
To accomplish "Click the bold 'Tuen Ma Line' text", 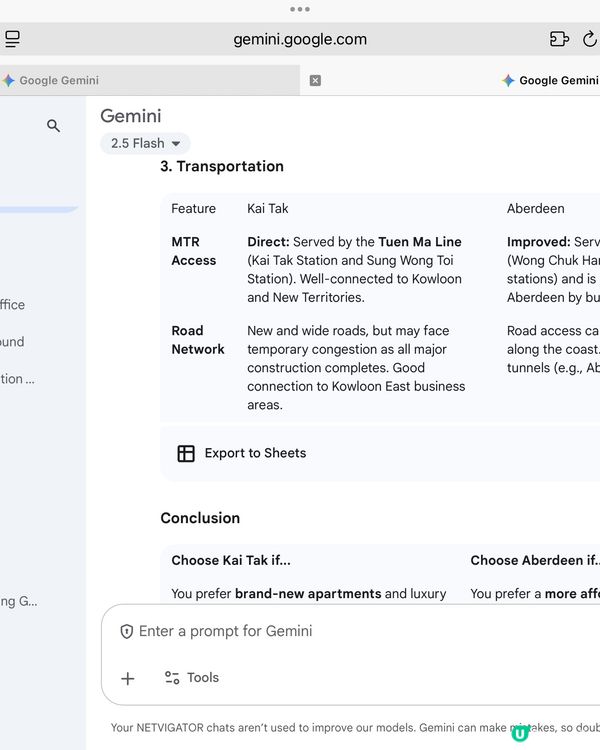I will [x=420, y=242].
